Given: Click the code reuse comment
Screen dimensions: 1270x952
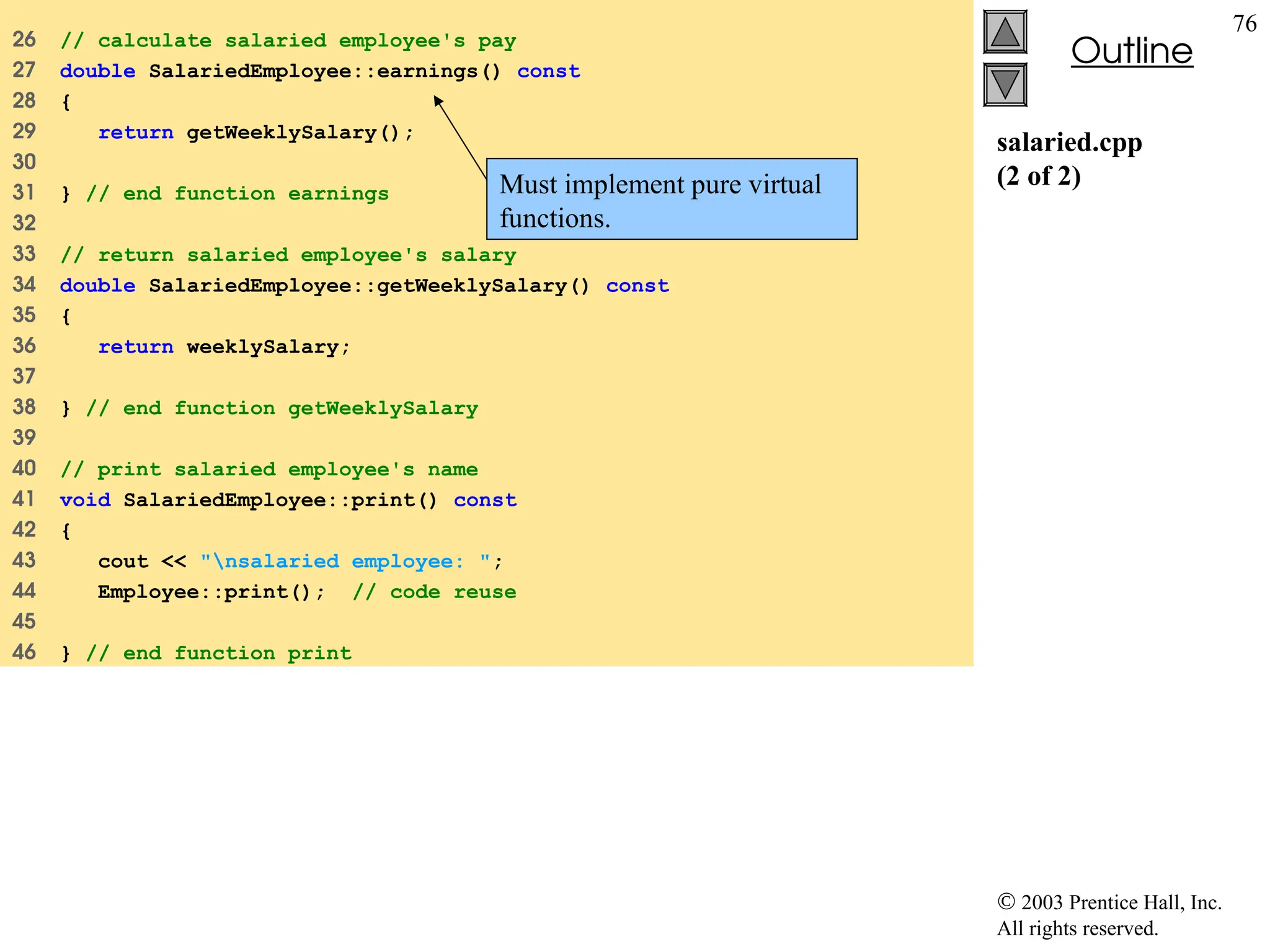Looking at the screenshot, I should [434, 592].
